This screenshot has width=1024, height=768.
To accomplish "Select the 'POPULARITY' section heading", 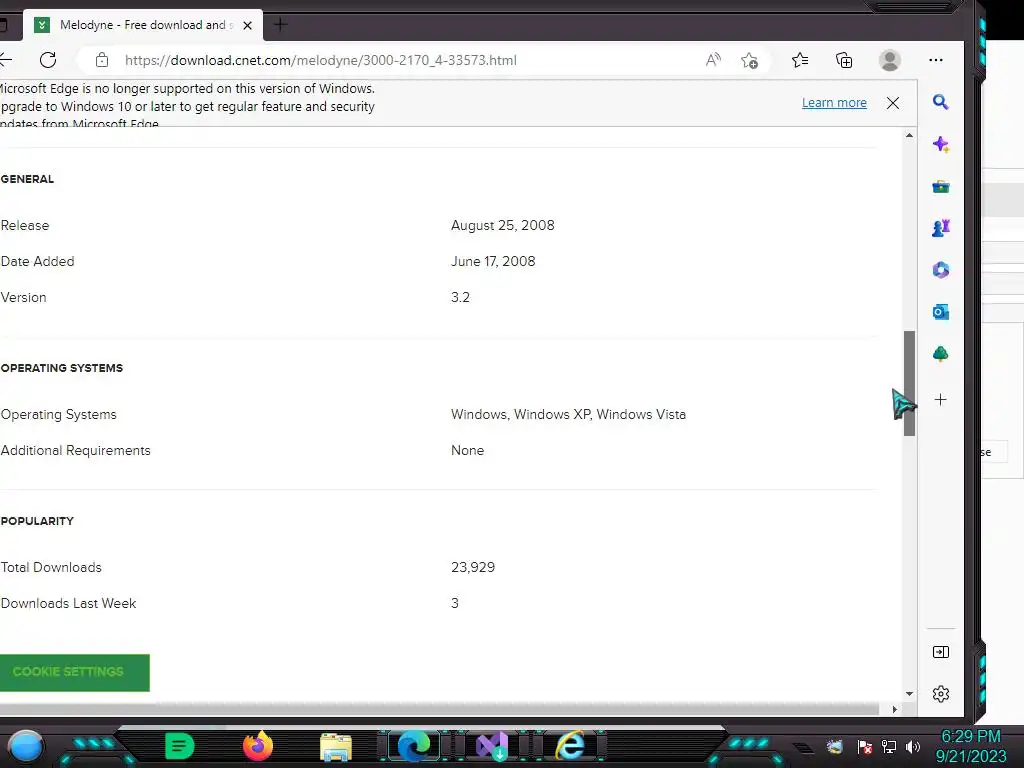I will point(37,521).
